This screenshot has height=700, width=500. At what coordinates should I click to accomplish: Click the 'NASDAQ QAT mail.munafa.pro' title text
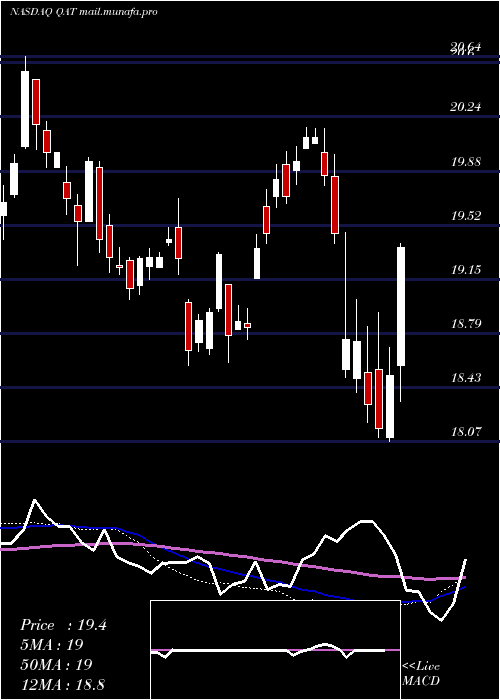pyautogui.click(x=83, y=12)
